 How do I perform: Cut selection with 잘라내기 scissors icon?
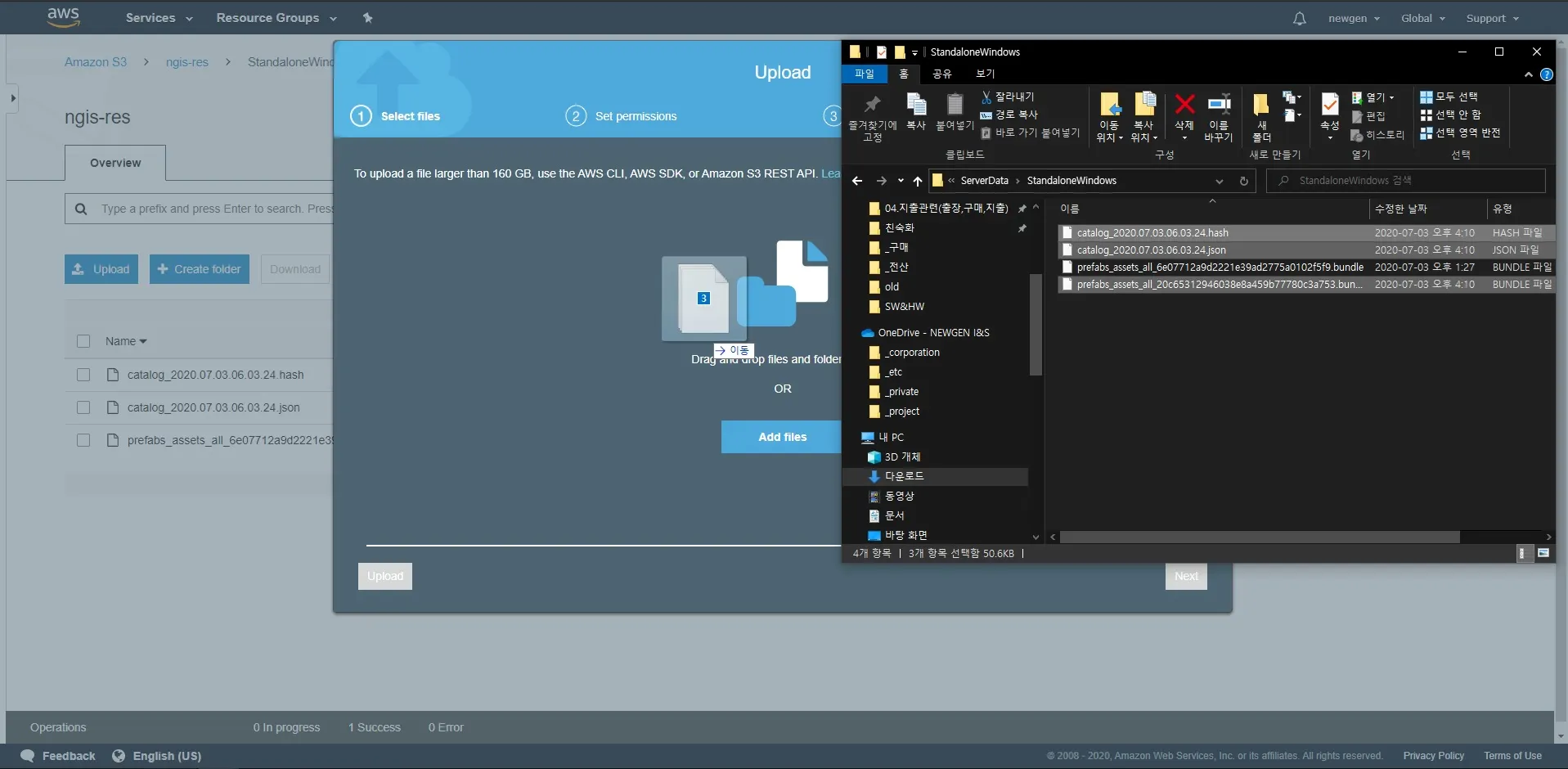click(1008, 97)
